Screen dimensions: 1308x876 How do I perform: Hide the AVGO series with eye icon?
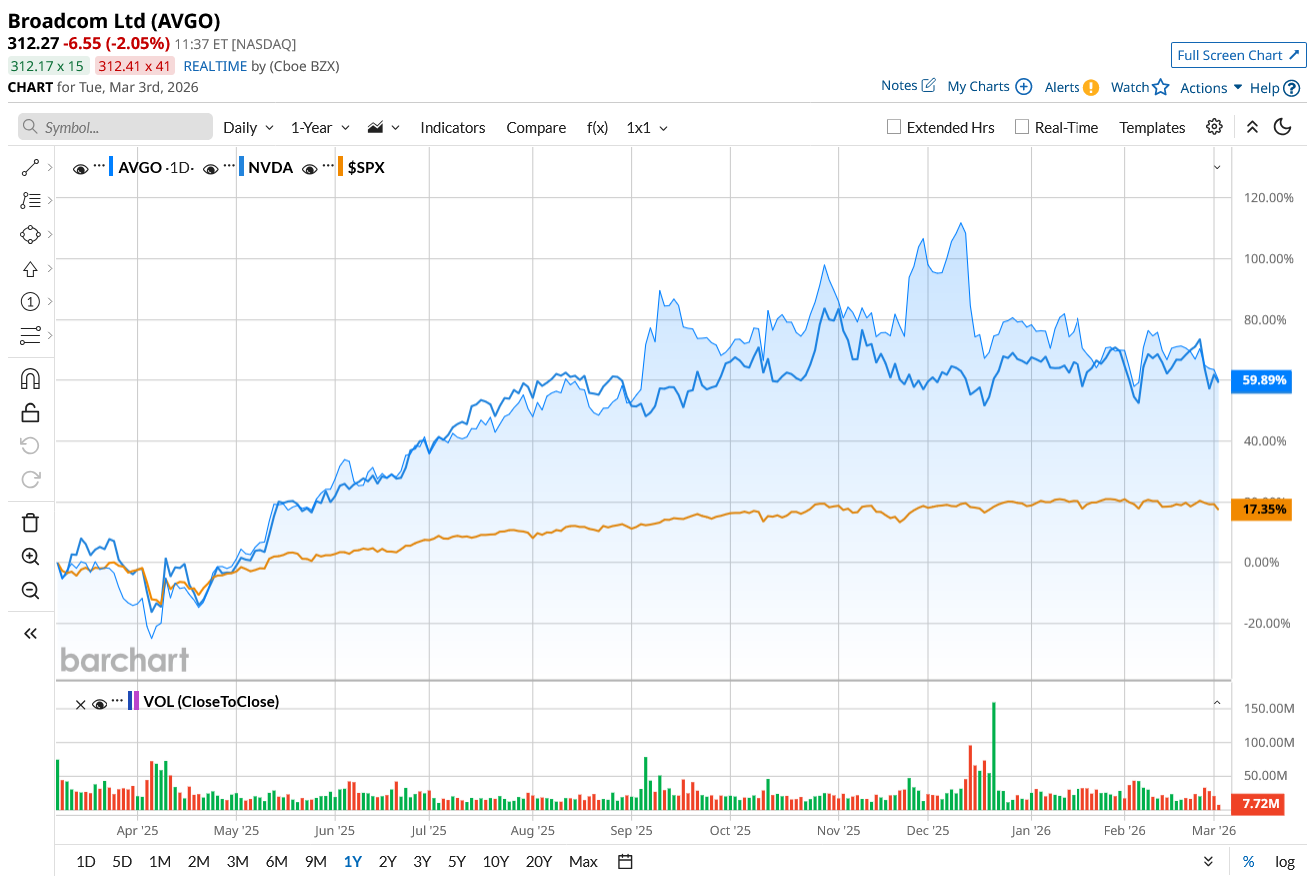tap(81, 169)
